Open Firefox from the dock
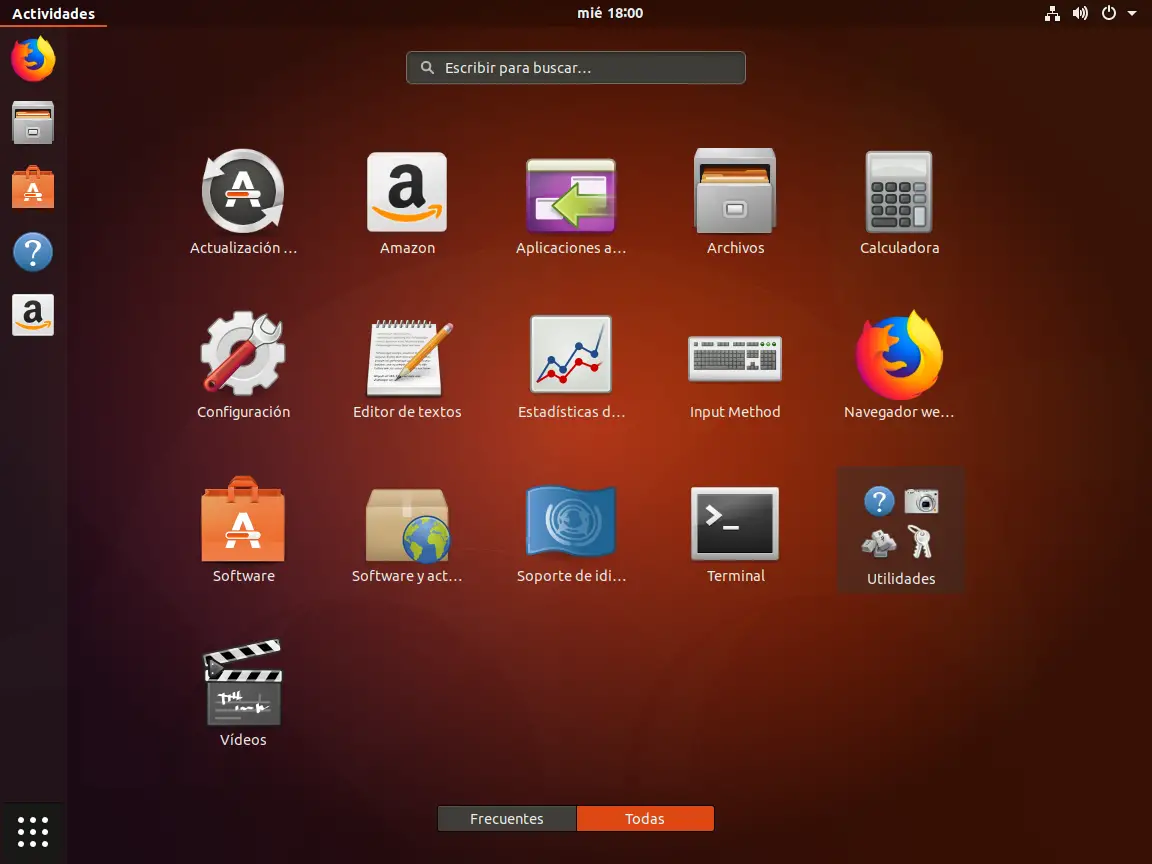The width and height of the screenshot is (1152, 864). coord(33,59)
